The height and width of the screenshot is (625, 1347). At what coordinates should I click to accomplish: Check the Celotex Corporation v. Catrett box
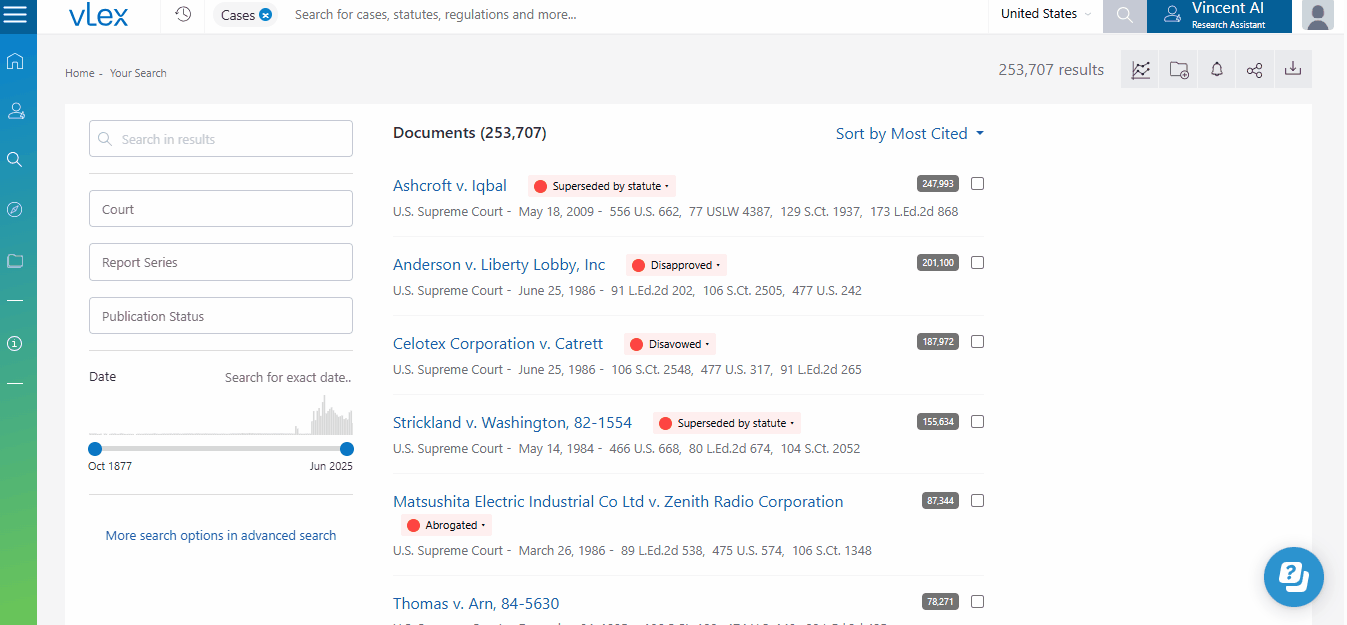[978, 342]
